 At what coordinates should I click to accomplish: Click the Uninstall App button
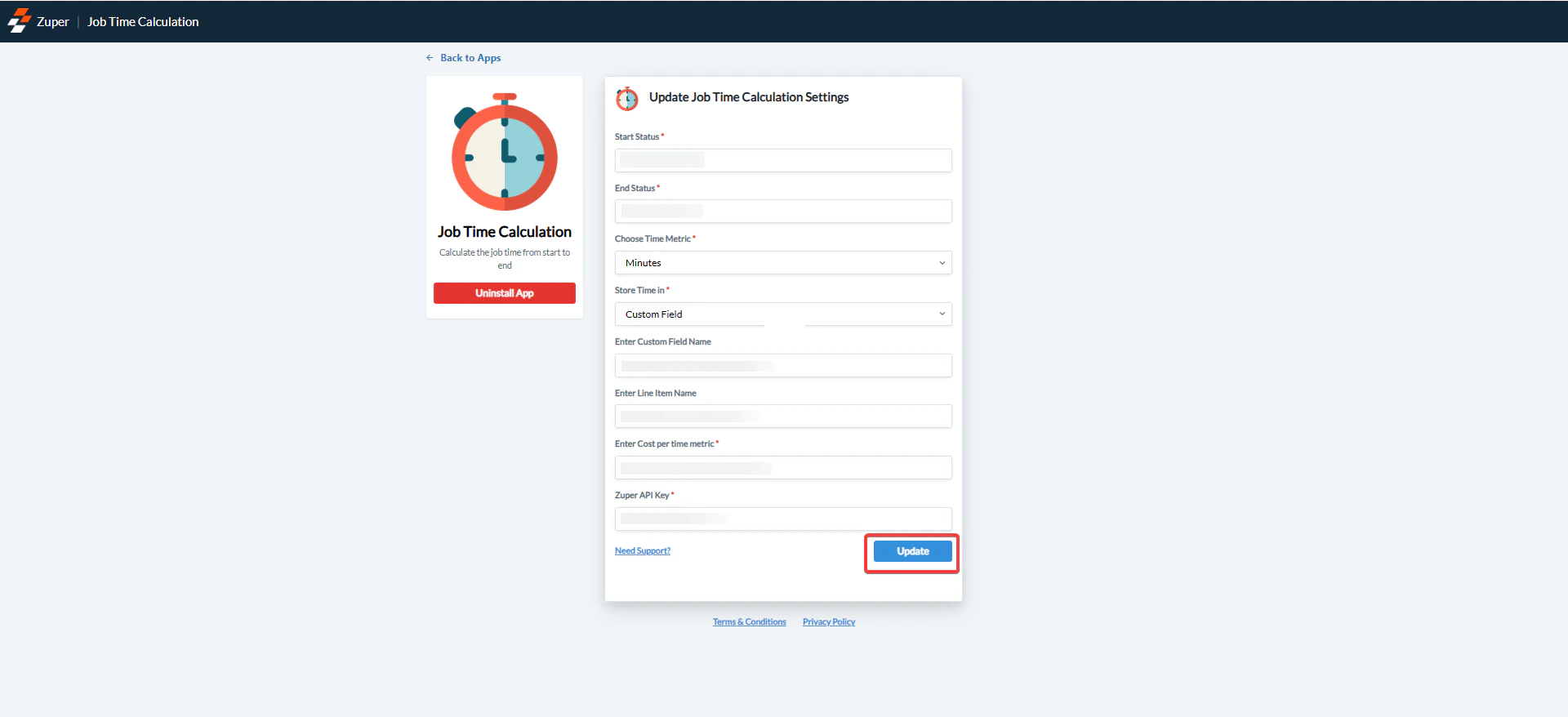point(505,293)
